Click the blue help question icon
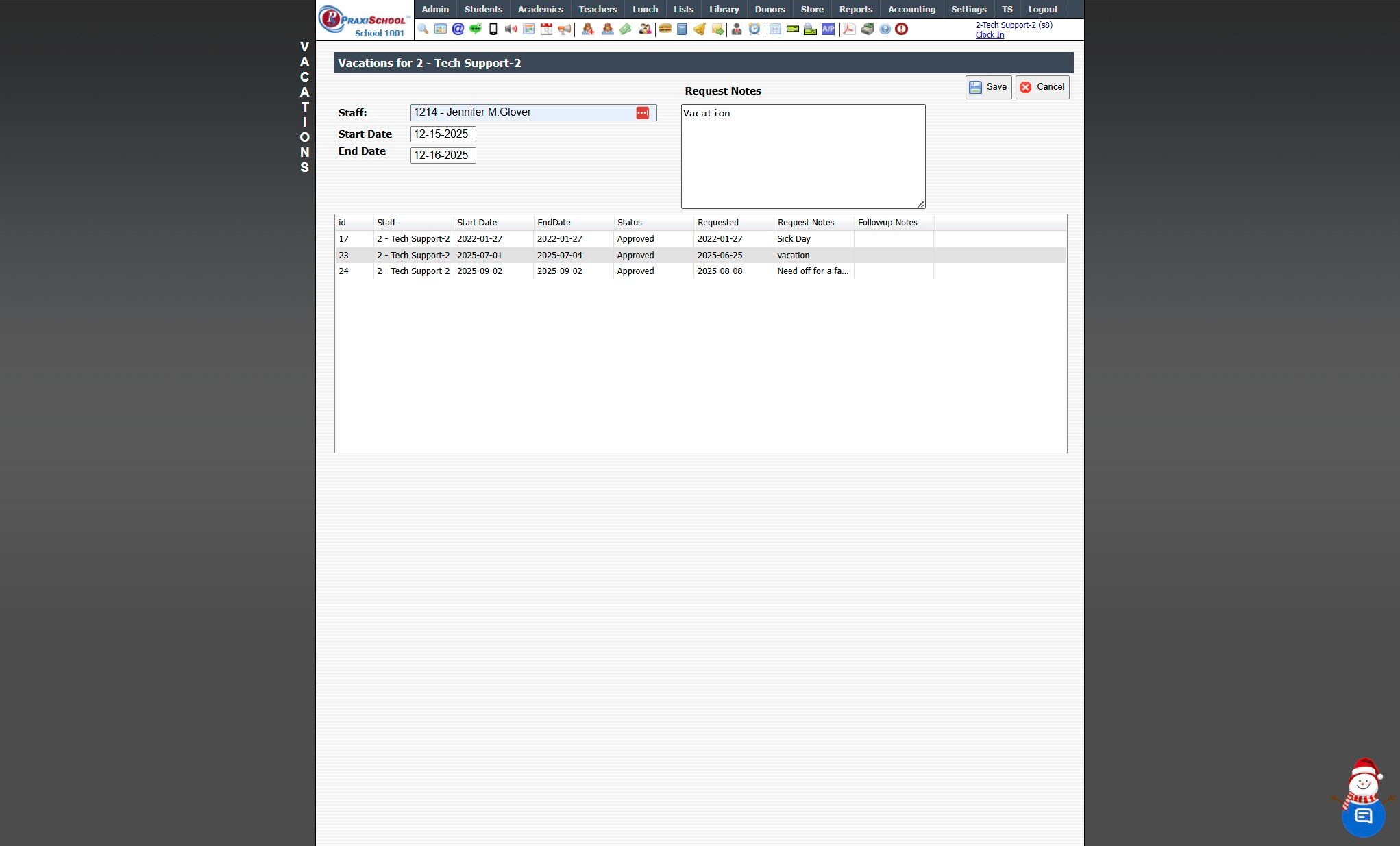Screen dimensions: 1400x846 [x=885, y=29]
